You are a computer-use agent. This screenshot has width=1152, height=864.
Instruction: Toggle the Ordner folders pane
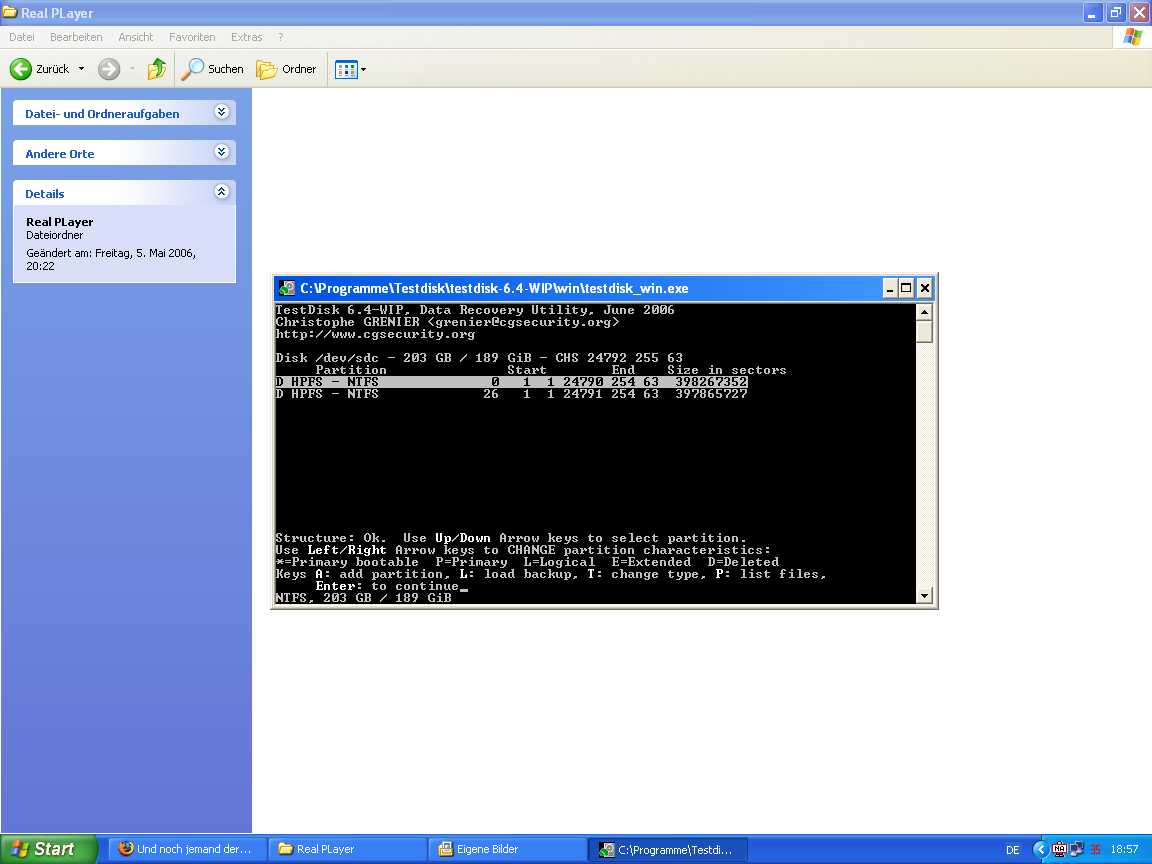click(x=286, y=69)
